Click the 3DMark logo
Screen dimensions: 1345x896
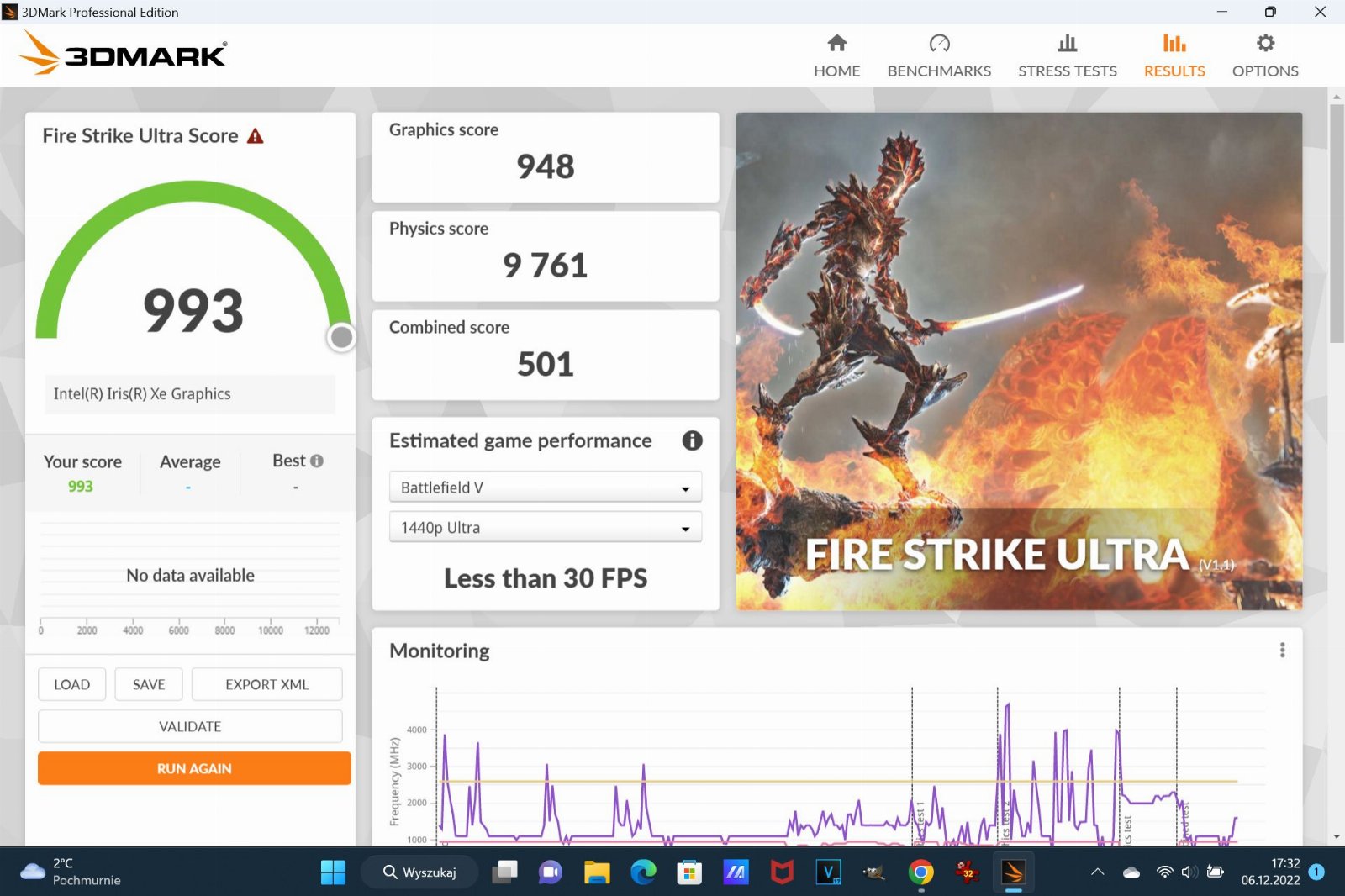tap(123, 53)
